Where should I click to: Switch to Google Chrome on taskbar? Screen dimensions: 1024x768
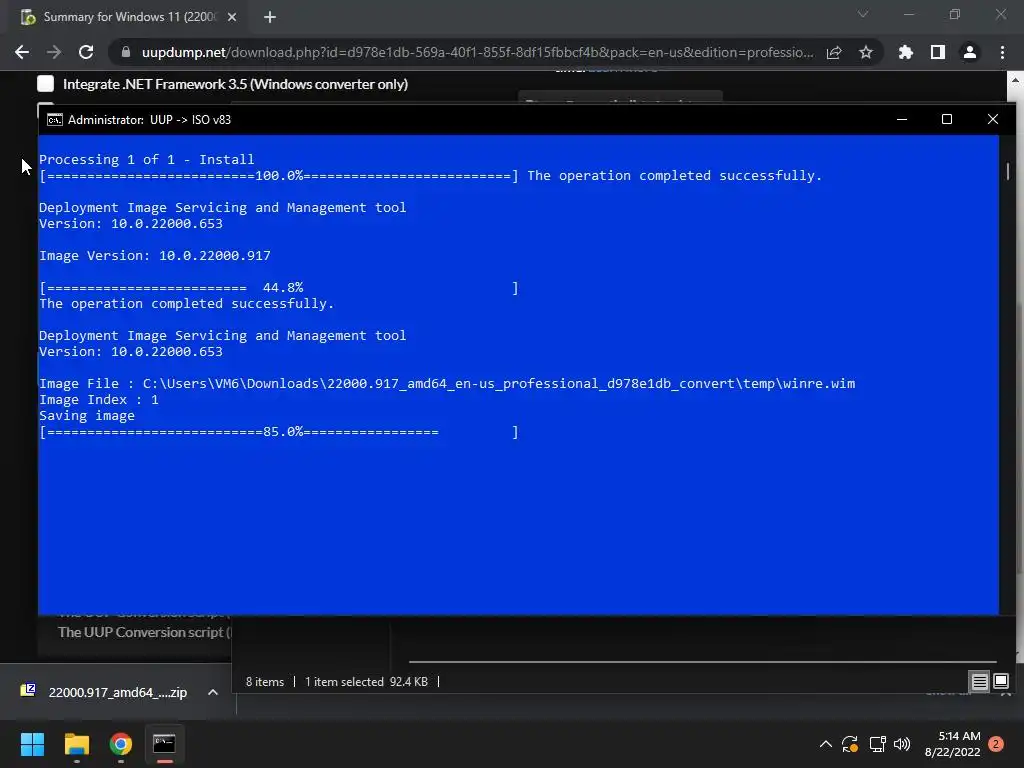[121, 744]
